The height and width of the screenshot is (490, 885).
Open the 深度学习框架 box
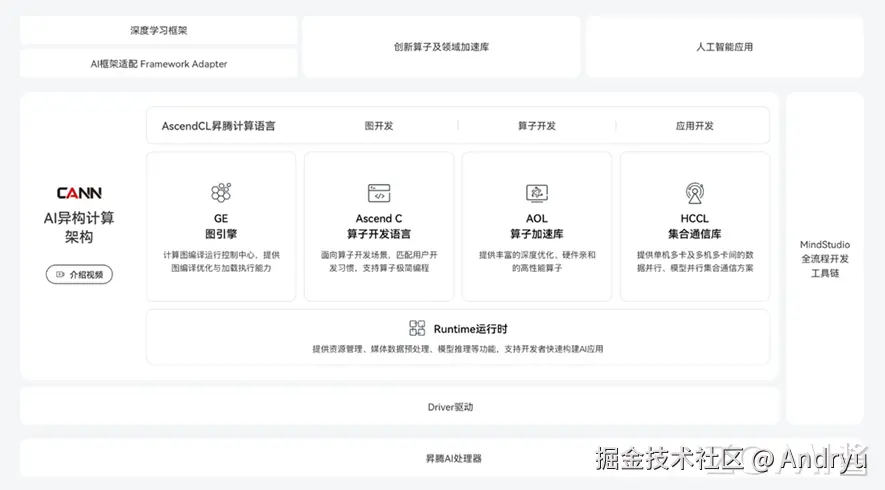[159, 30]
